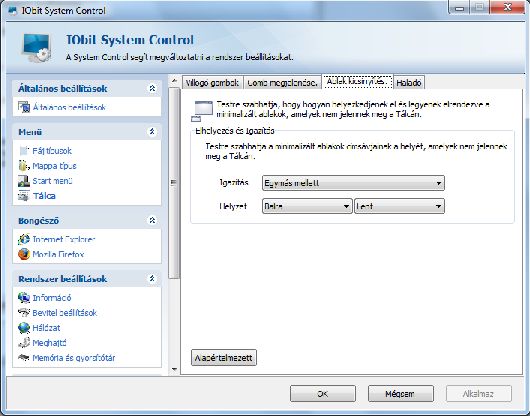Open Memória és gyorsítótár settings
Screen dimensions: 530x416
click(x=74, y=358)
